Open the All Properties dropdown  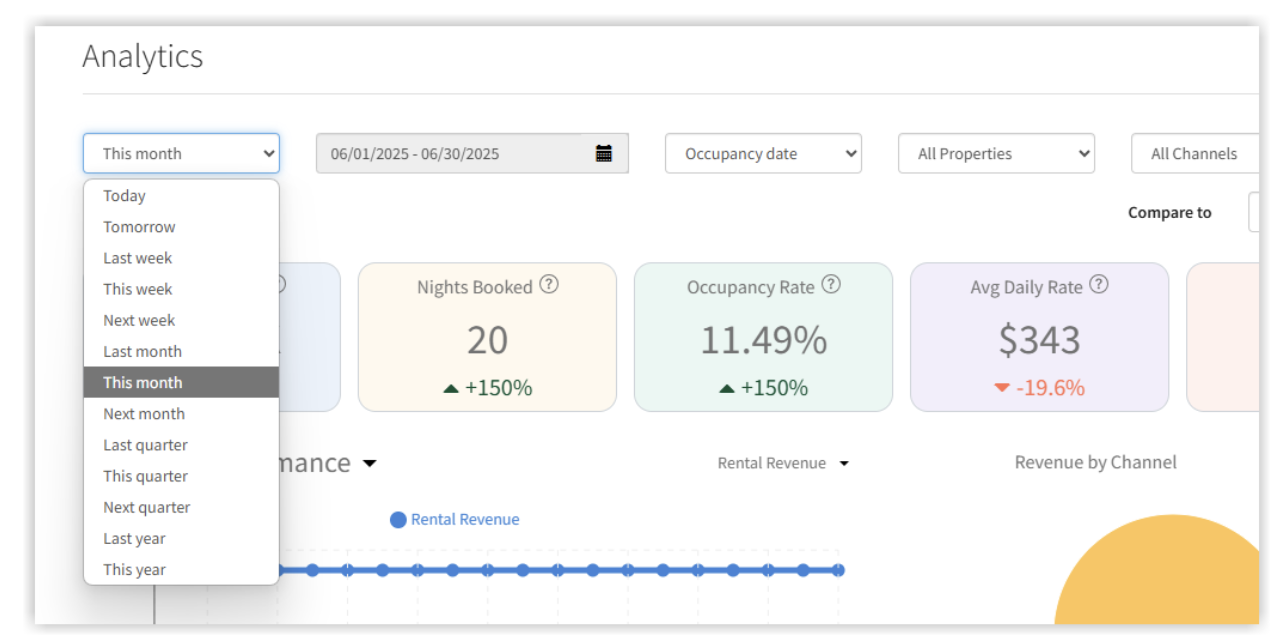point(996,153)
